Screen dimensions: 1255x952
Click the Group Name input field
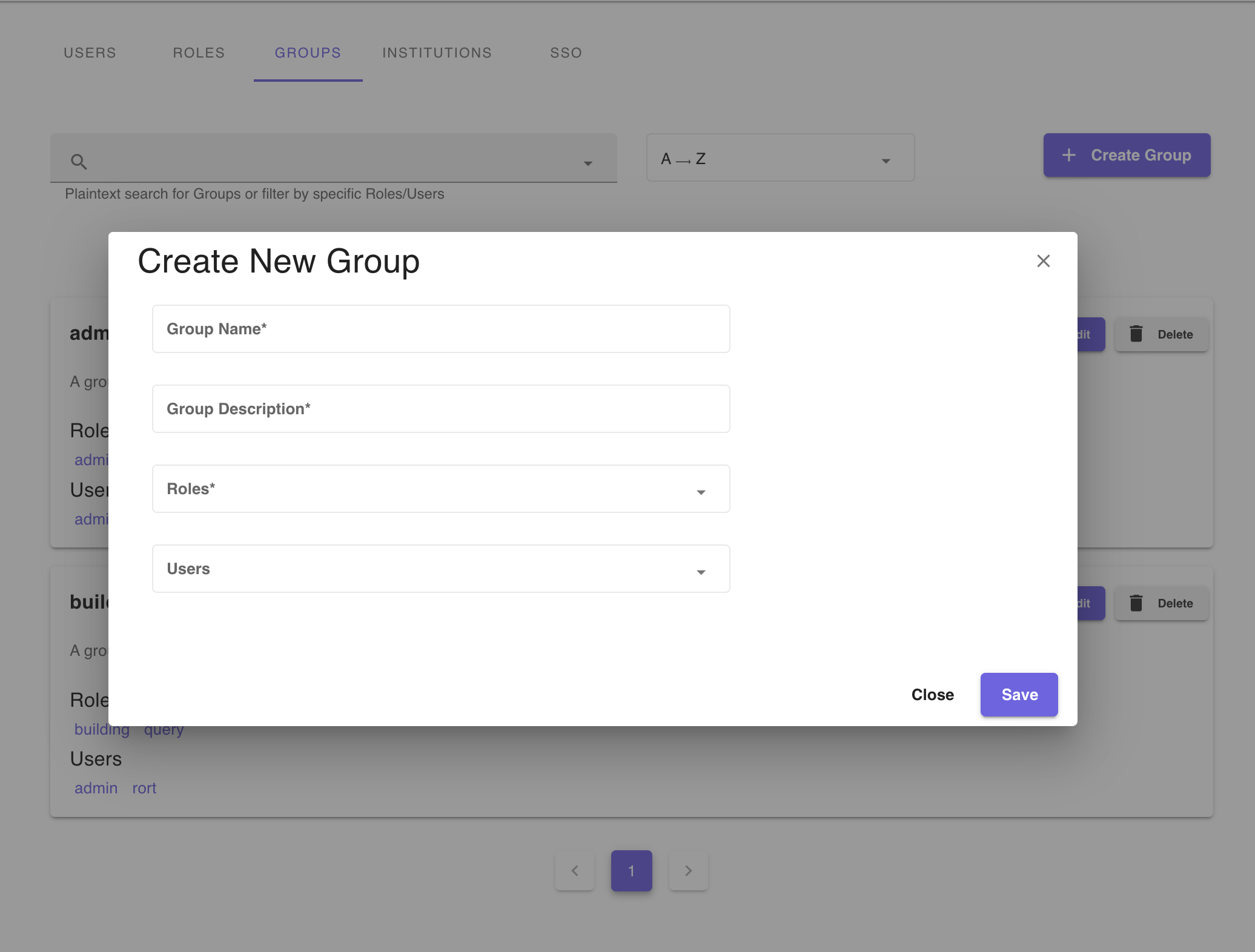point(441,328)
